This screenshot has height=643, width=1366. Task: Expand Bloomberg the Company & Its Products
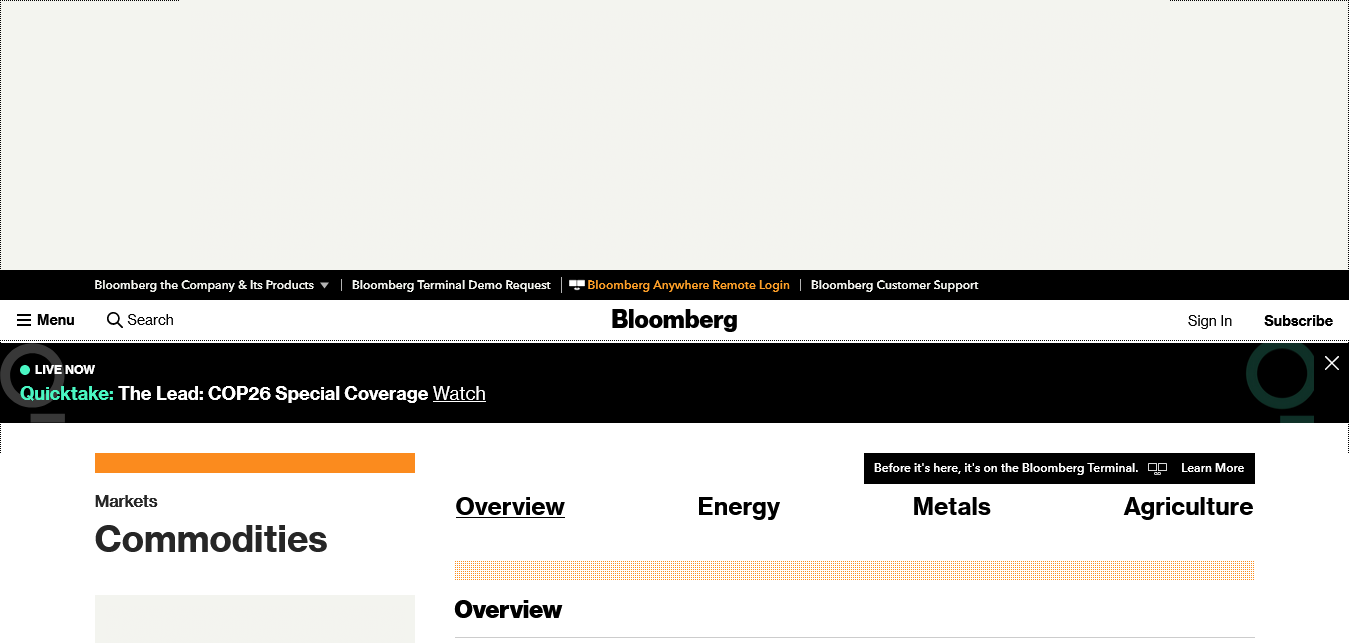(212, 285)
